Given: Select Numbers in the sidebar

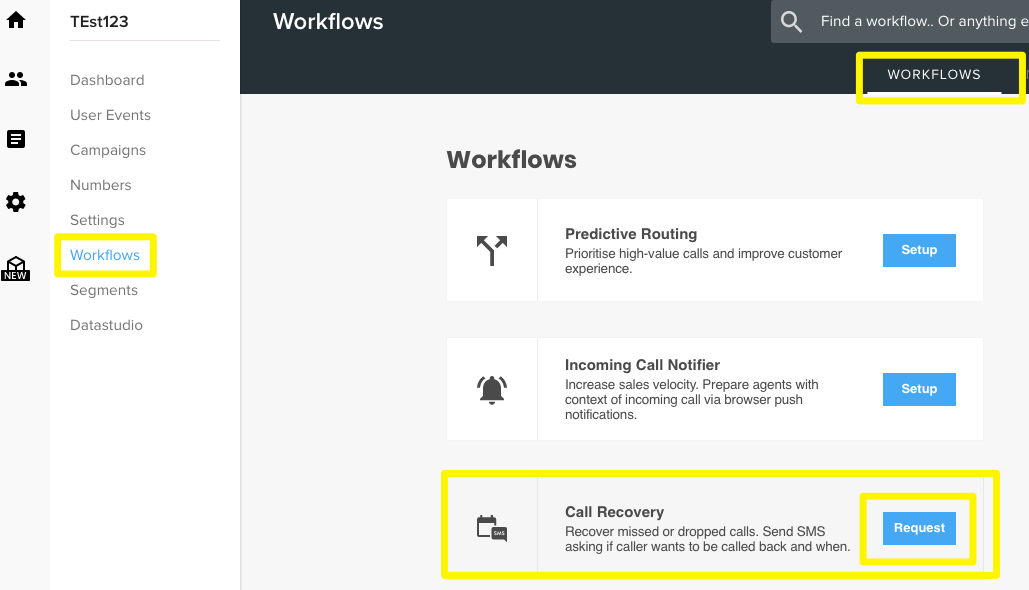Looking at the screenshot, I should 100,185.
